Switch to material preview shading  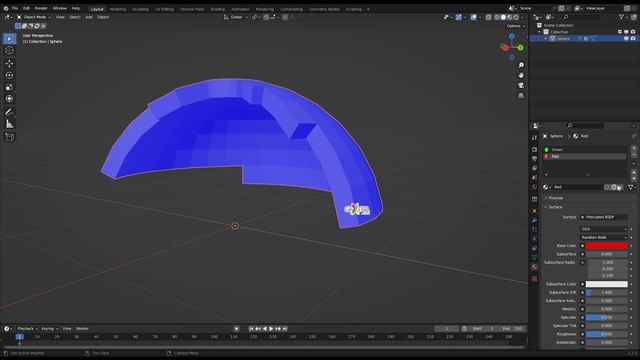click(510, 18)
